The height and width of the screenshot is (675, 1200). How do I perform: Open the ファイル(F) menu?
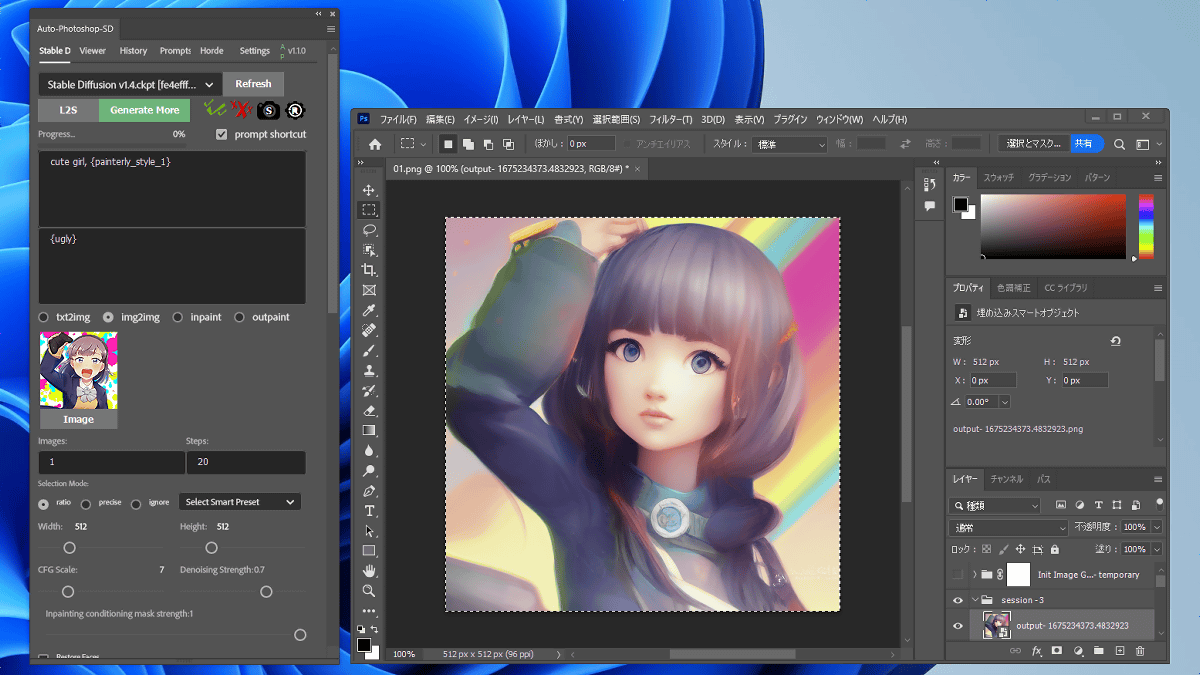(400, 119)
